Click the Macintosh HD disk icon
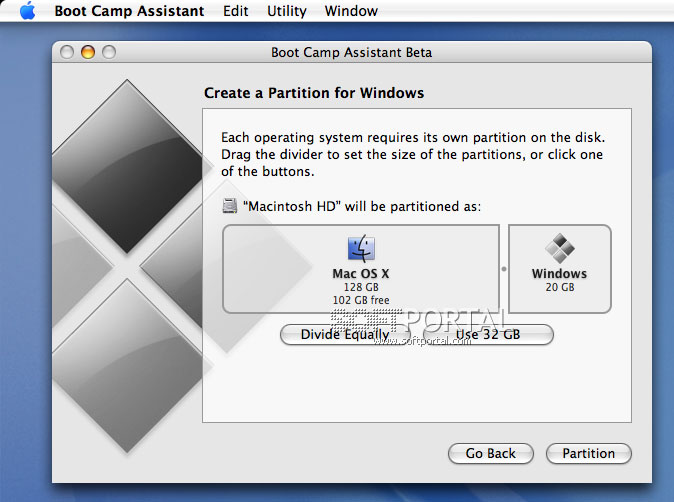This screenshot has height=502, width=674. coord(230,206)
